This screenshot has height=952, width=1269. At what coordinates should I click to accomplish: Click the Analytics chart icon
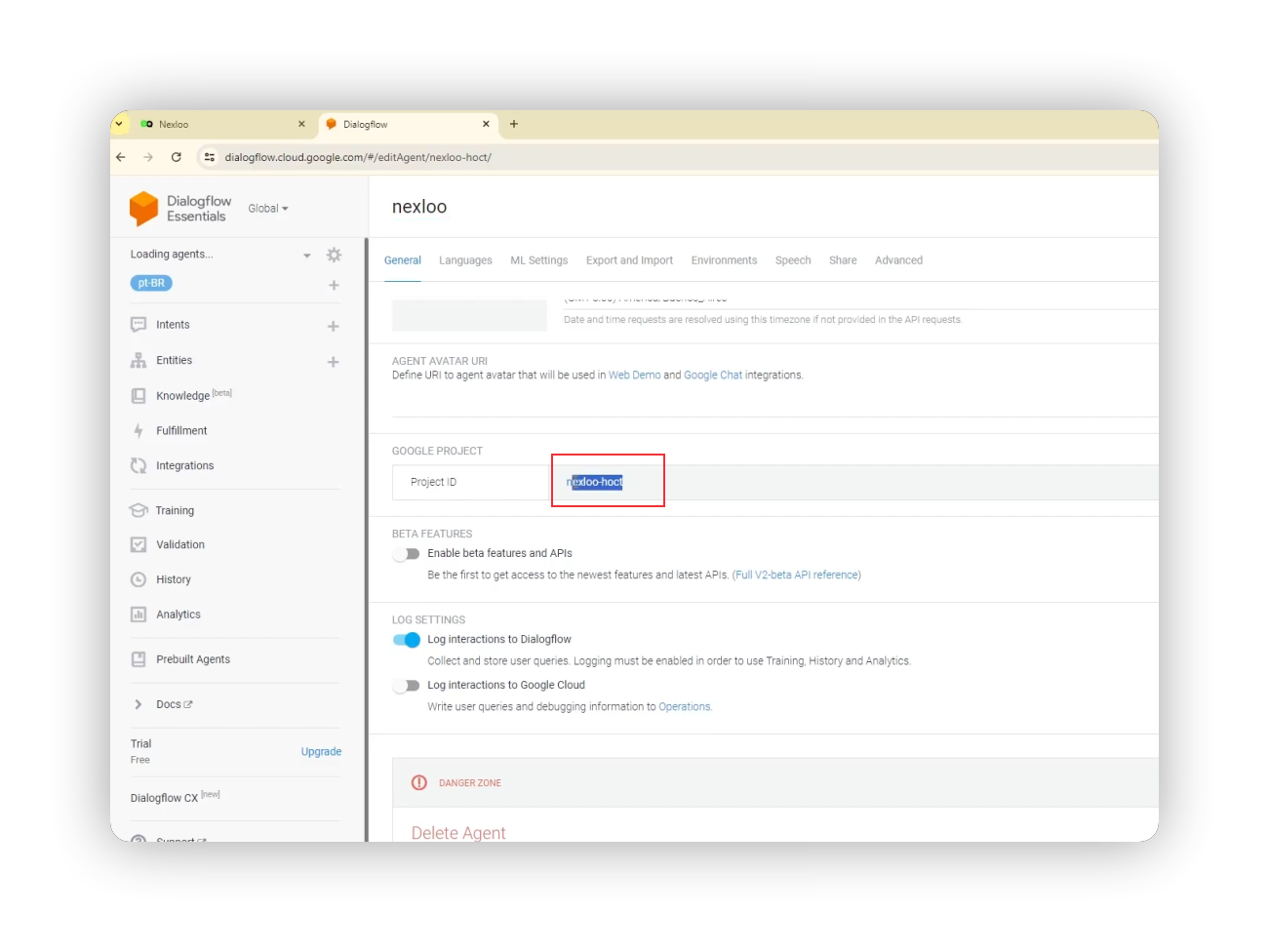[139, 615]
